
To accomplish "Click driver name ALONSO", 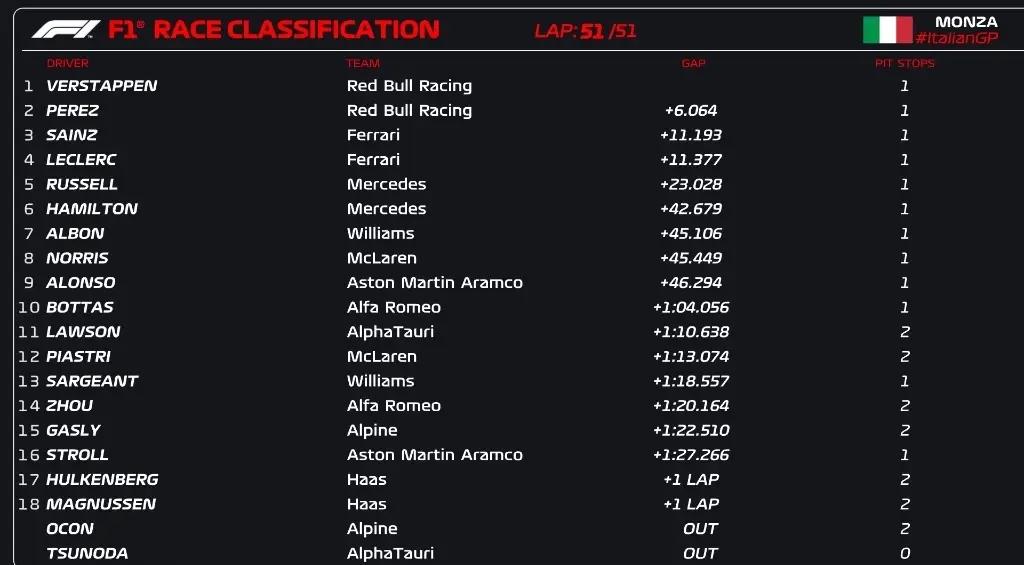I will [81, 283].
